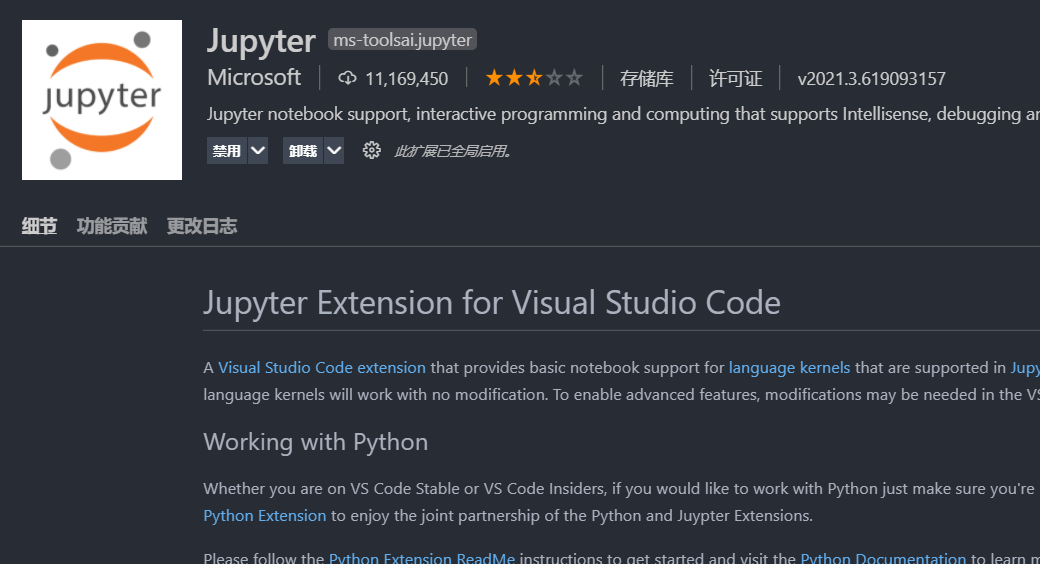This screenshot has height=564, width=1040.
Task: Open the Visual Studio Code extension link
Action: (322, 368)
